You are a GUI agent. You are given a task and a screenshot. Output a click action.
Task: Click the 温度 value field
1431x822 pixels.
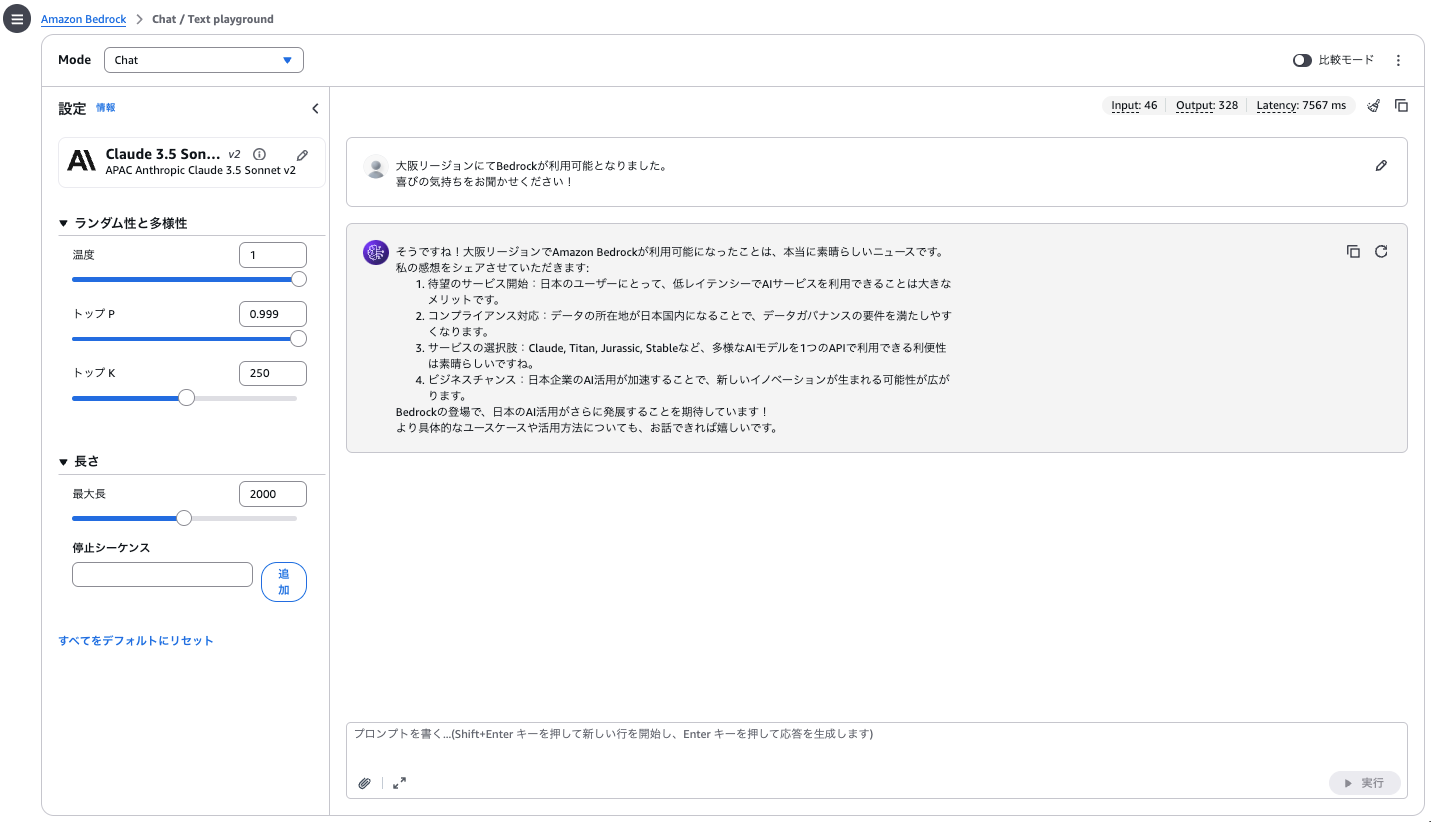tap(273, 255)
